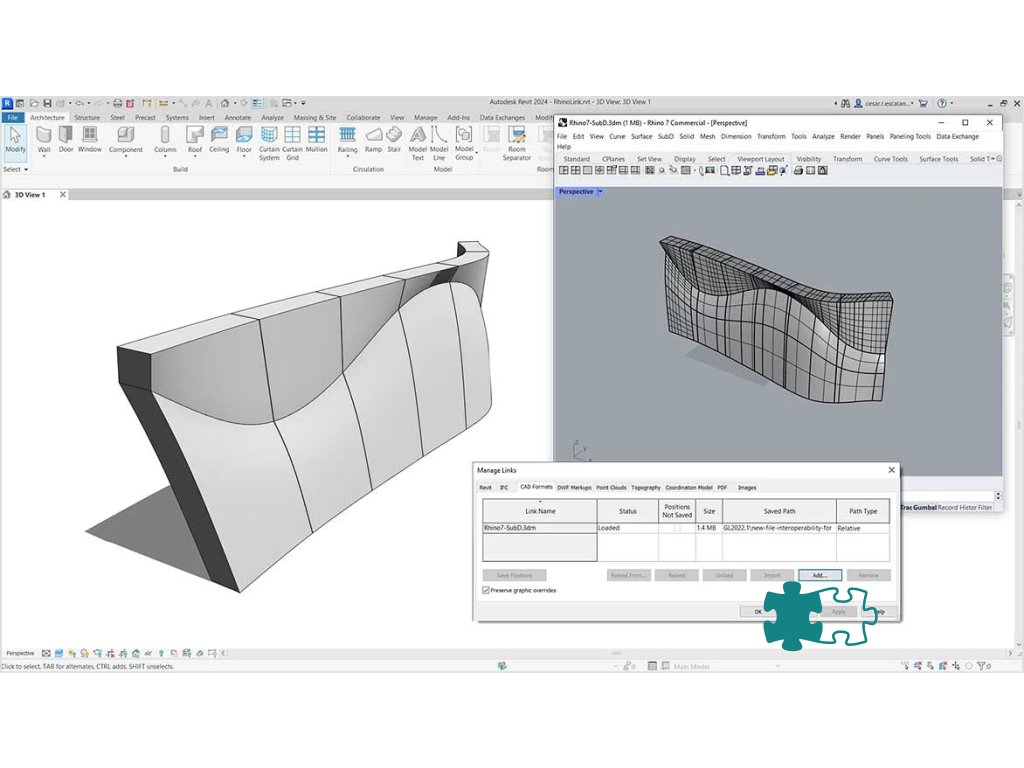Check Positions Not Saved box for Rhino7-SubD.3dm
Viewport: 1024px width, 768px height.
pos(676,528)
